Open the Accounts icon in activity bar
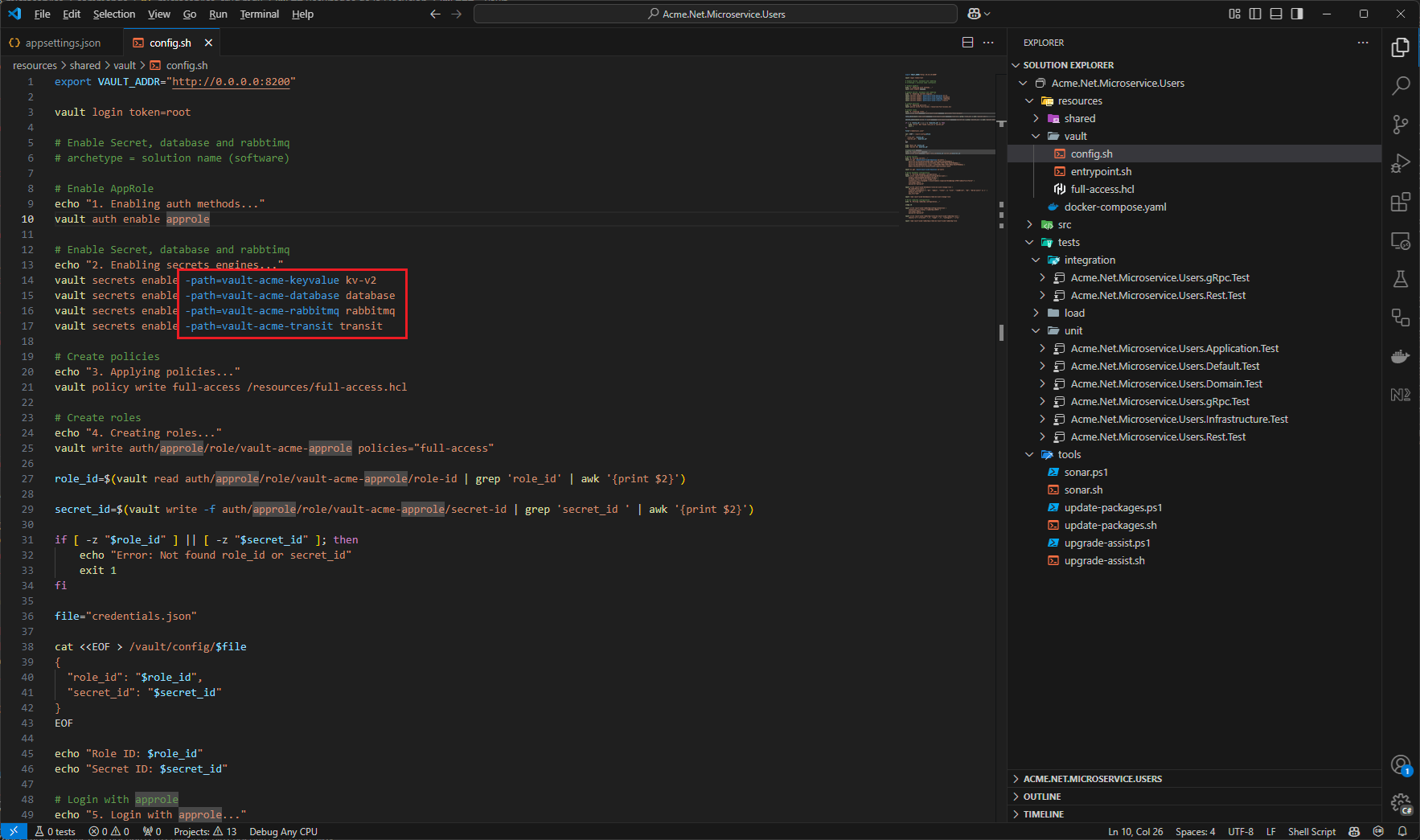 (1400, 764)
